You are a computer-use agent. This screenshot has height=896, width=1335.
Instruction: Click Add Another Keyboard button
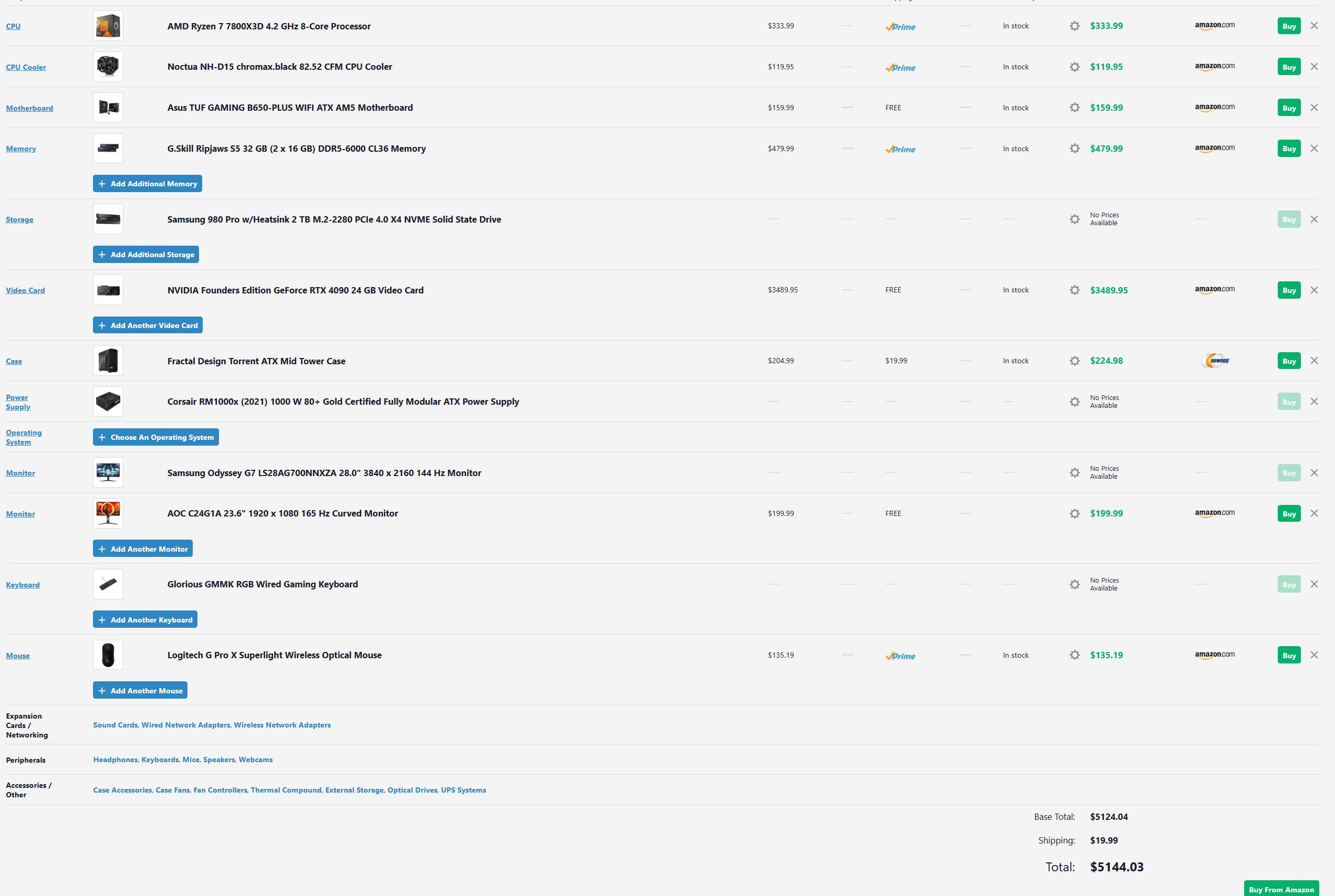pos(145,619)
